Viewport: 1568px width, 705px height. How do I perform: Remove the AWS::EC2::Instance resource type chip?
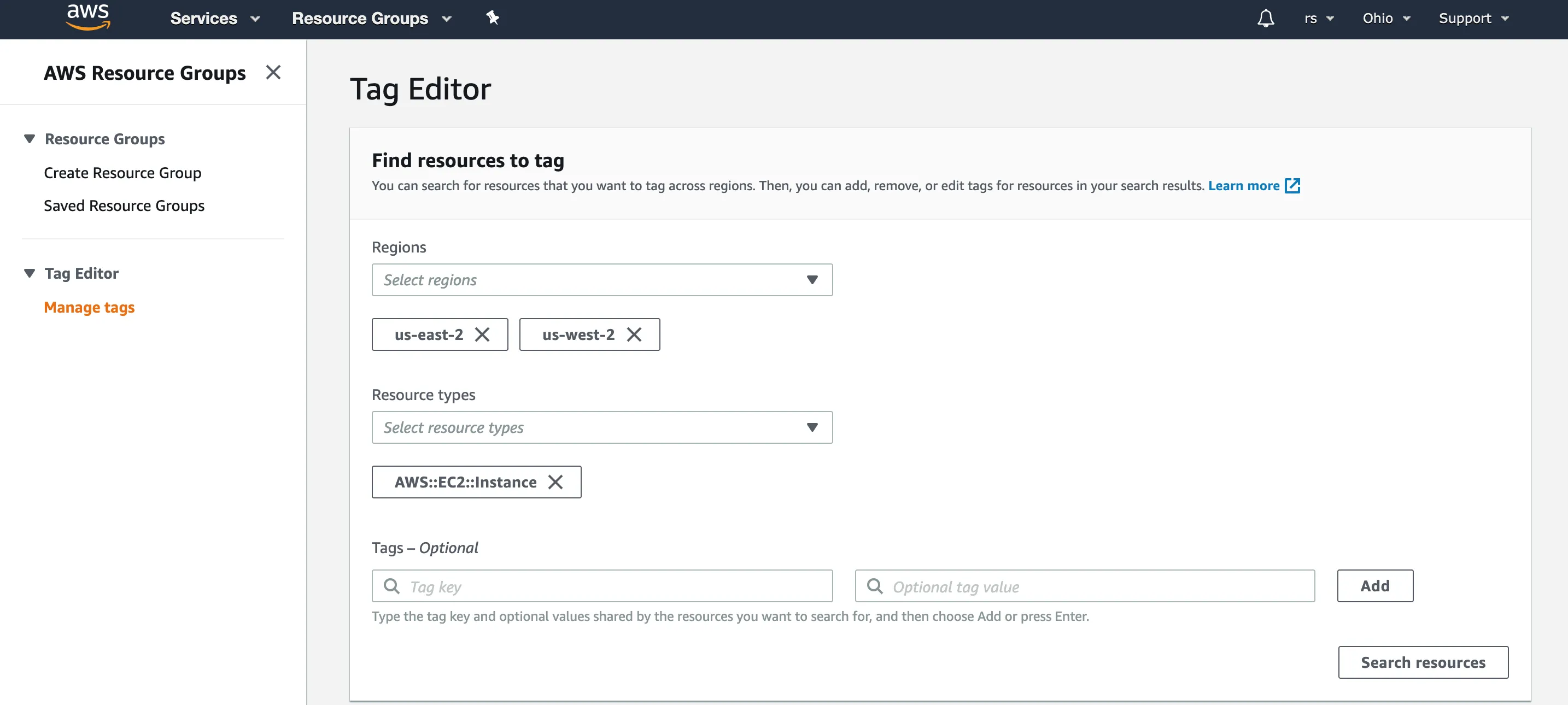555,483
